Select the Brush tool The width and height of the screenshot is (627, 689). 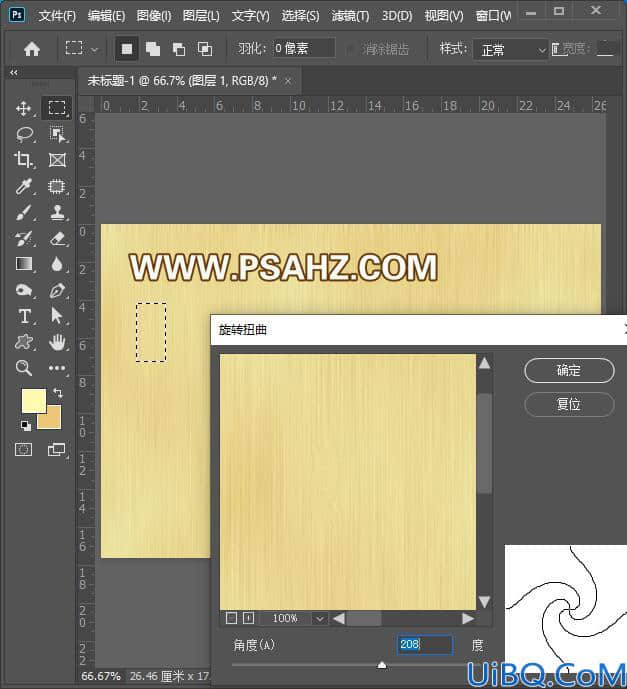point(24,212)
